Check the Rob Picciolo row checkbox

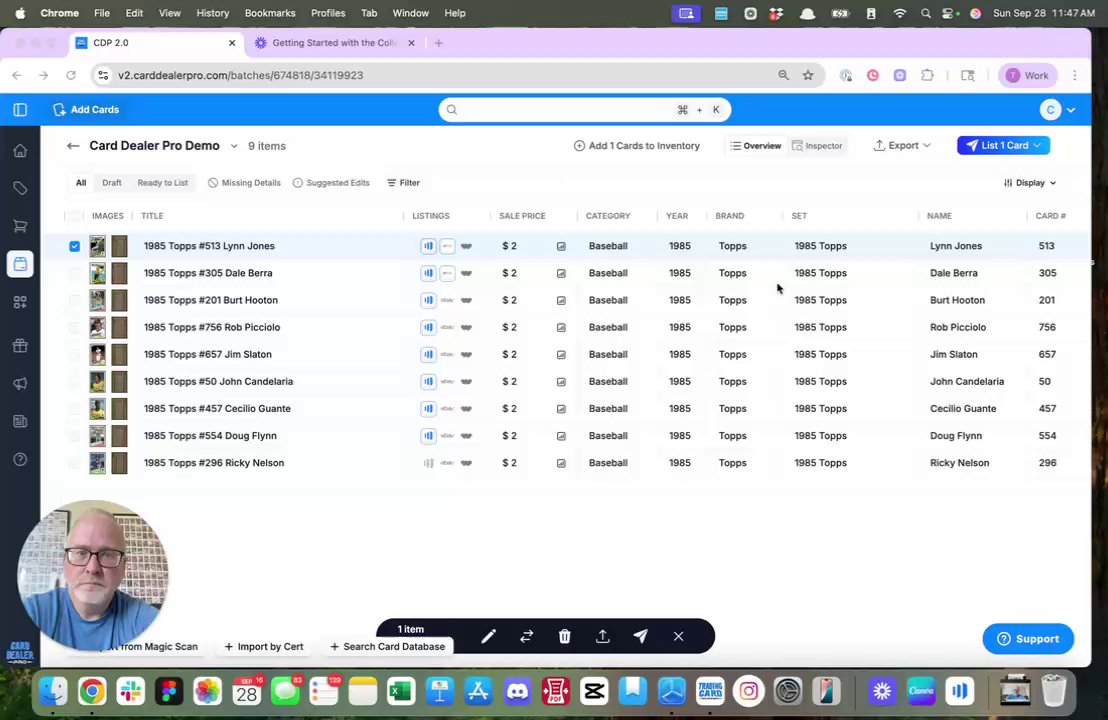pos(74,328)
